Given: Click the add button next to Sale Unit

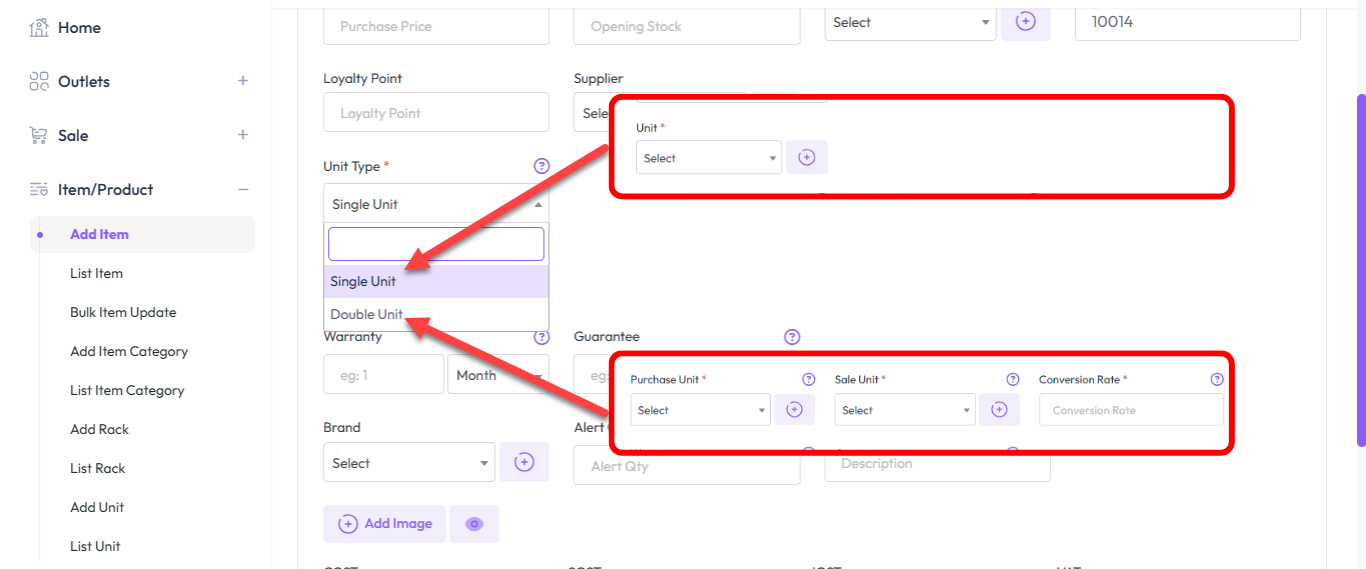Looking at the screenshot, I should (998, 410).
